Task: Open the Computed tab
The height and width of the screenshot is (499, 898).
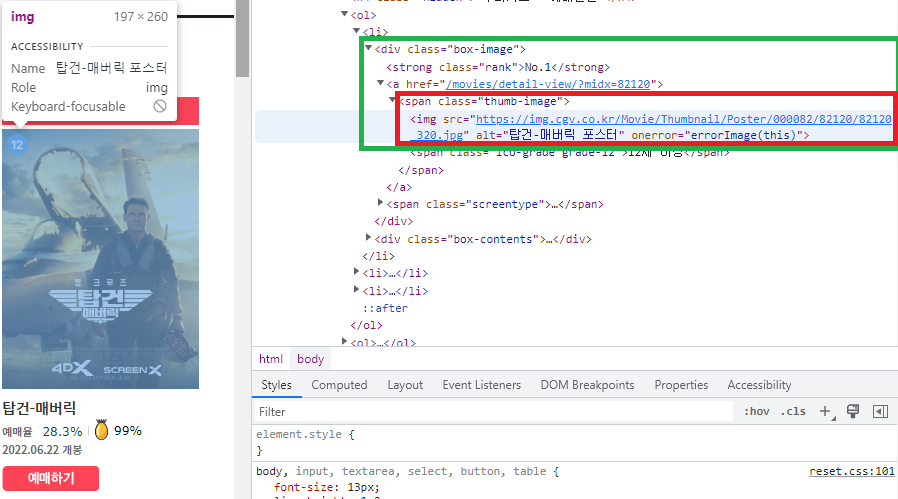Action: pyautogui.click(x=339, y=385)
